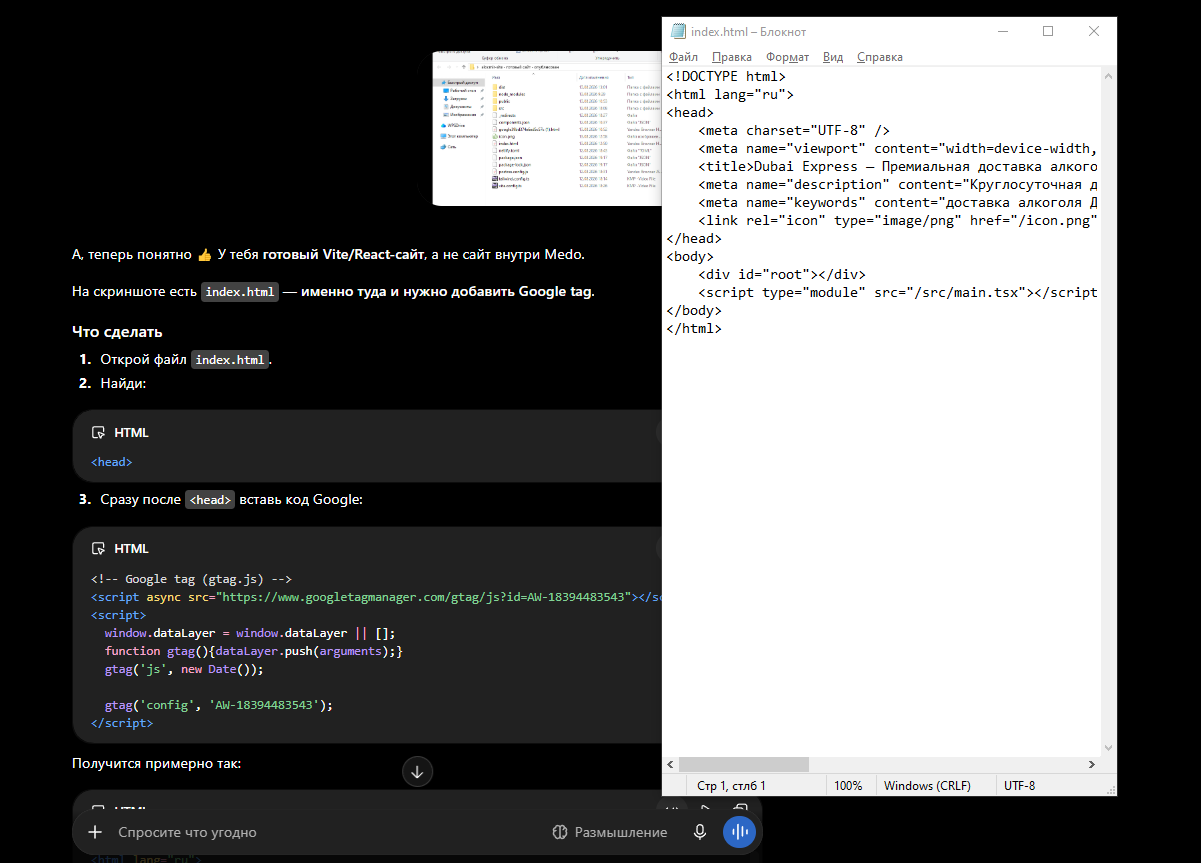Click the microphone dictation icon

coord(701,832)
